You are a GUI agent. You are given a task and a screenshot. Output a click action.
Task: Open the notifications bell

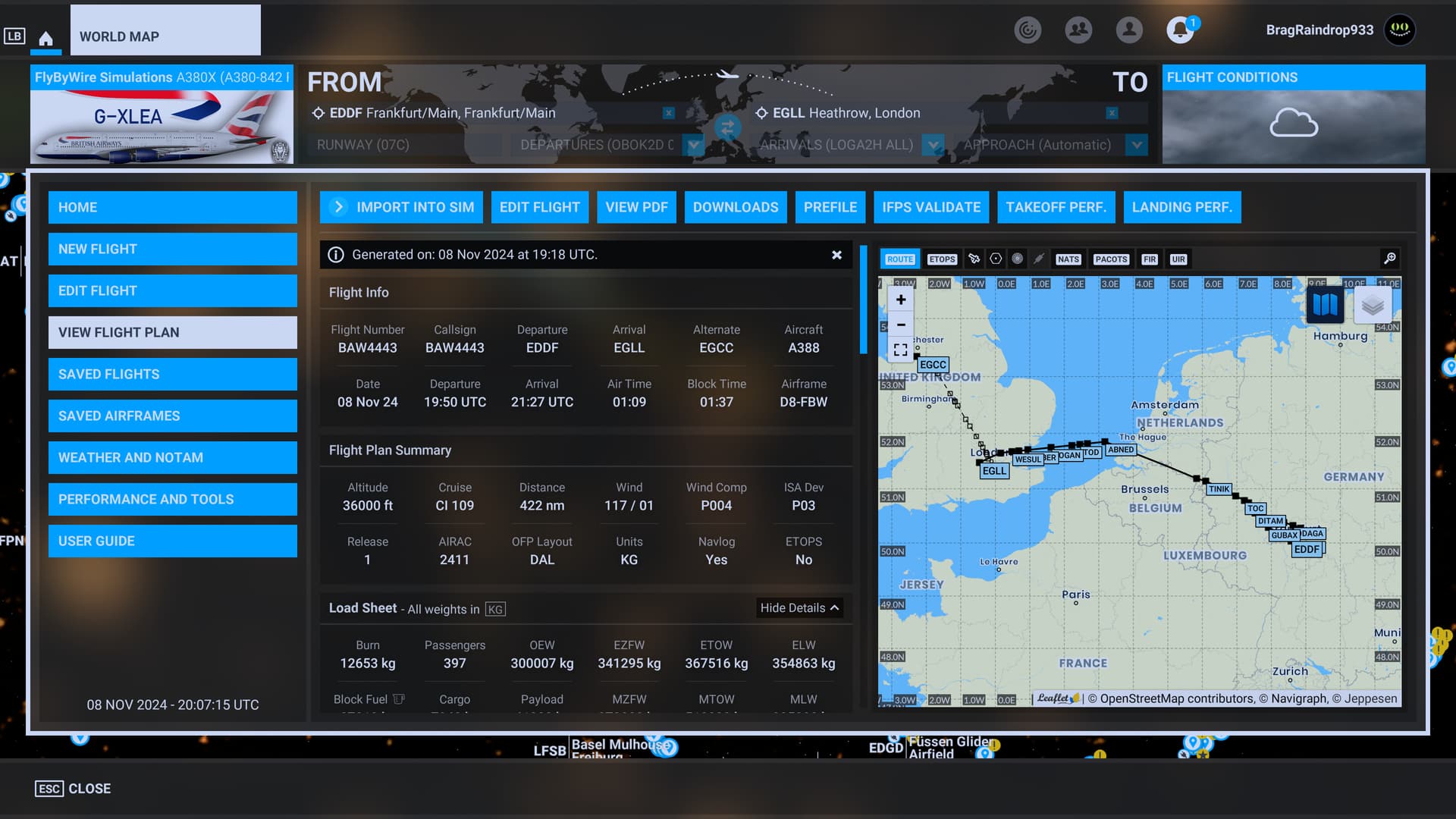pos(1179,30)
